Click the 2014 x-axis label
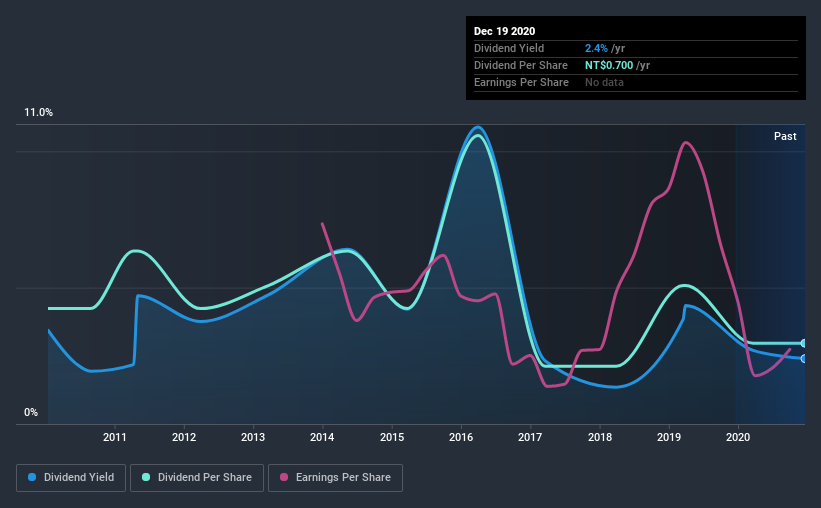Image resolution: width=821 pixels, height=508 pixels. tap(322, 437)
